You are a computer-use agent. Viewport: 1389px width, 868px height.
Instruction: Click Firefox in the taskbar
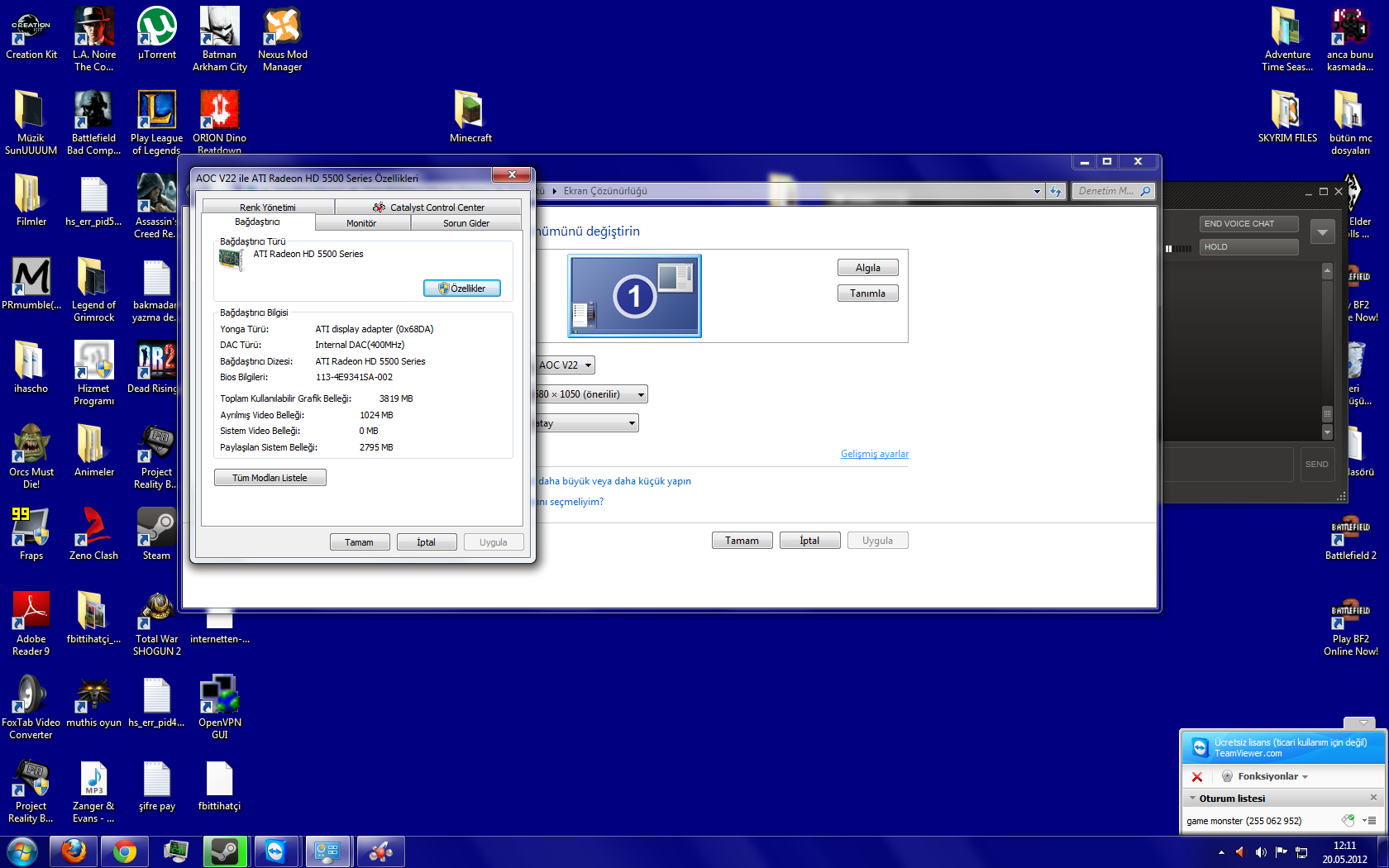pos(74,851)
